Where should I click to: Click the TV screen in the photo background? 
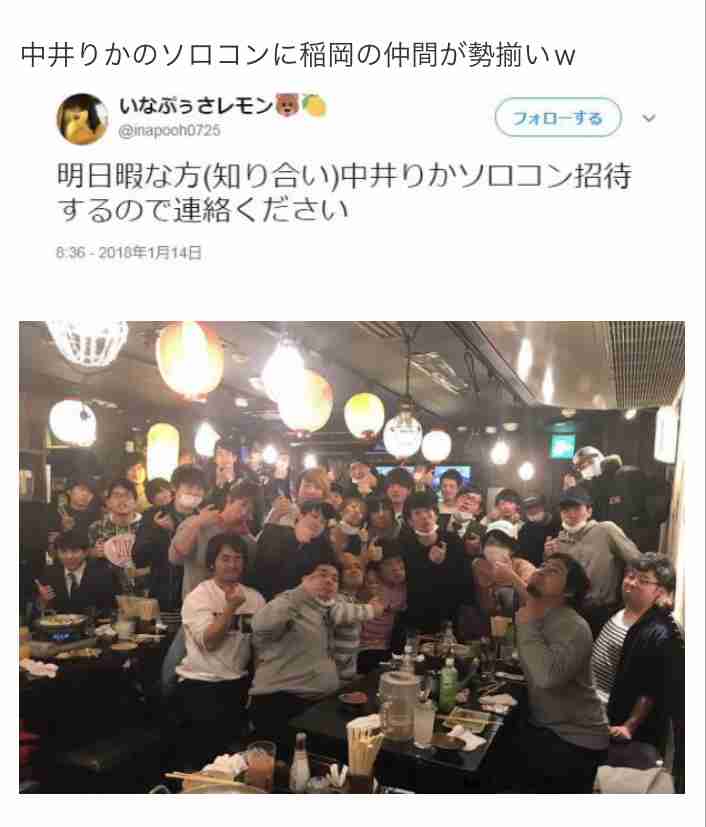(451, 477)
